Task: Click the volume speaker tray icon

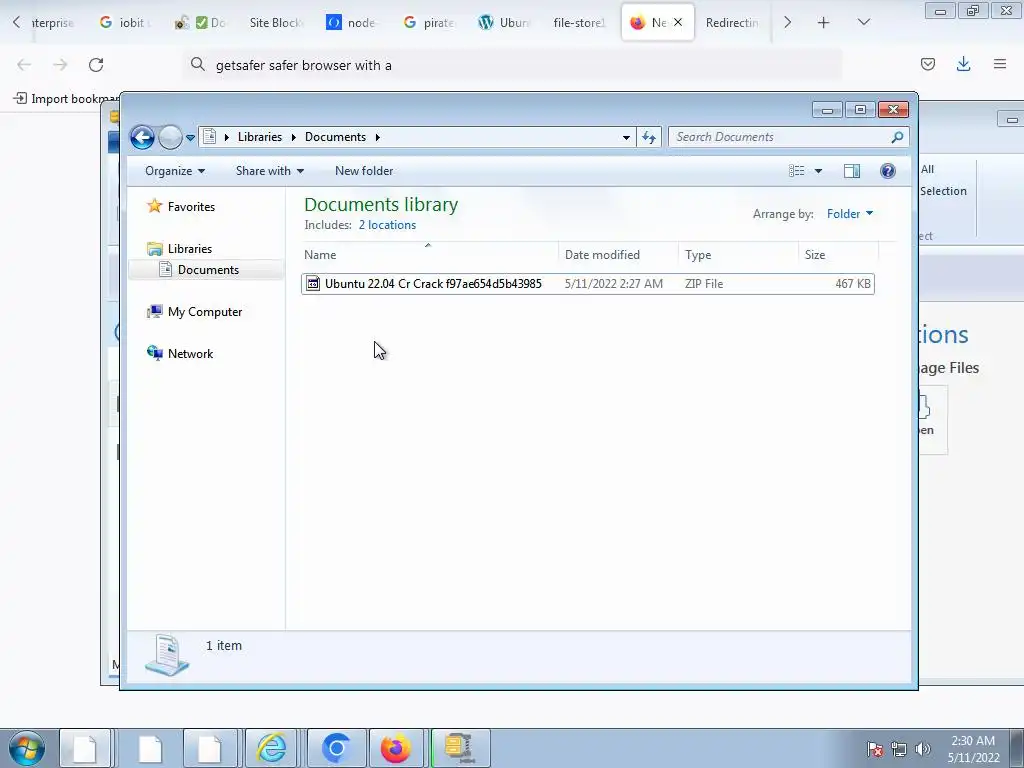Action: (923, 749)
